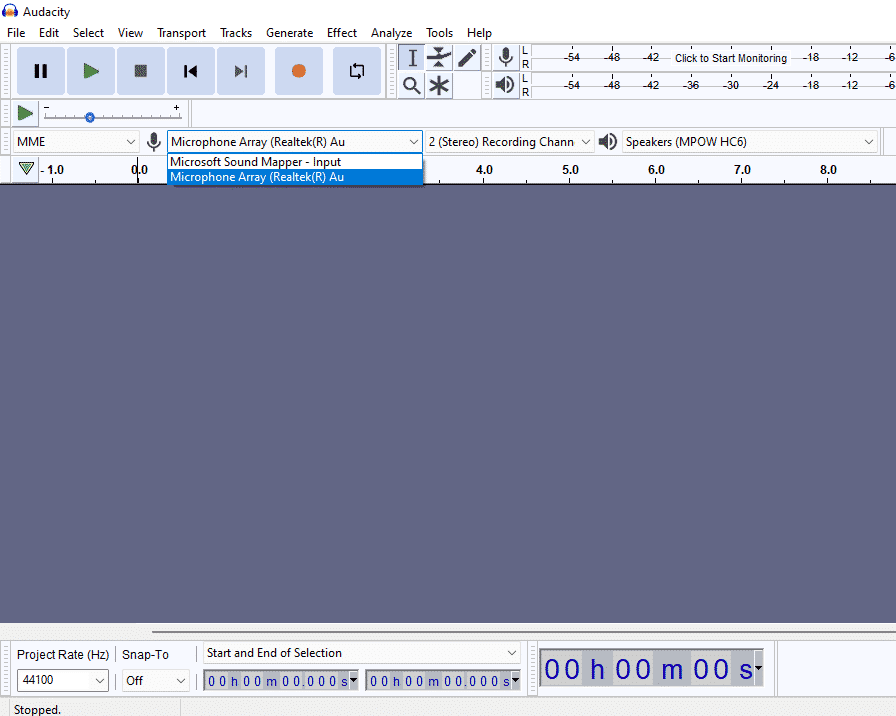Choose Microphone Array (Realtek(R) Au option

click(295, 177)
